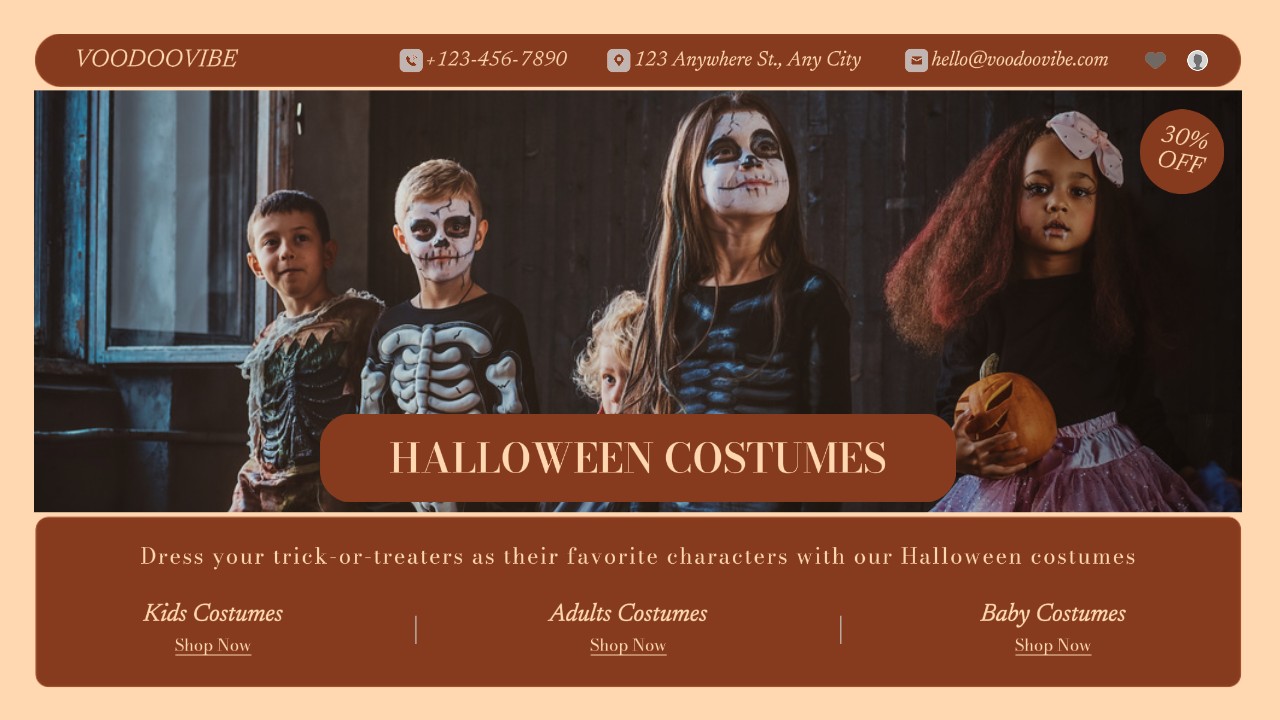
Task: Click the tagline about trick-or-treaters
Action: tap(638, 556)
